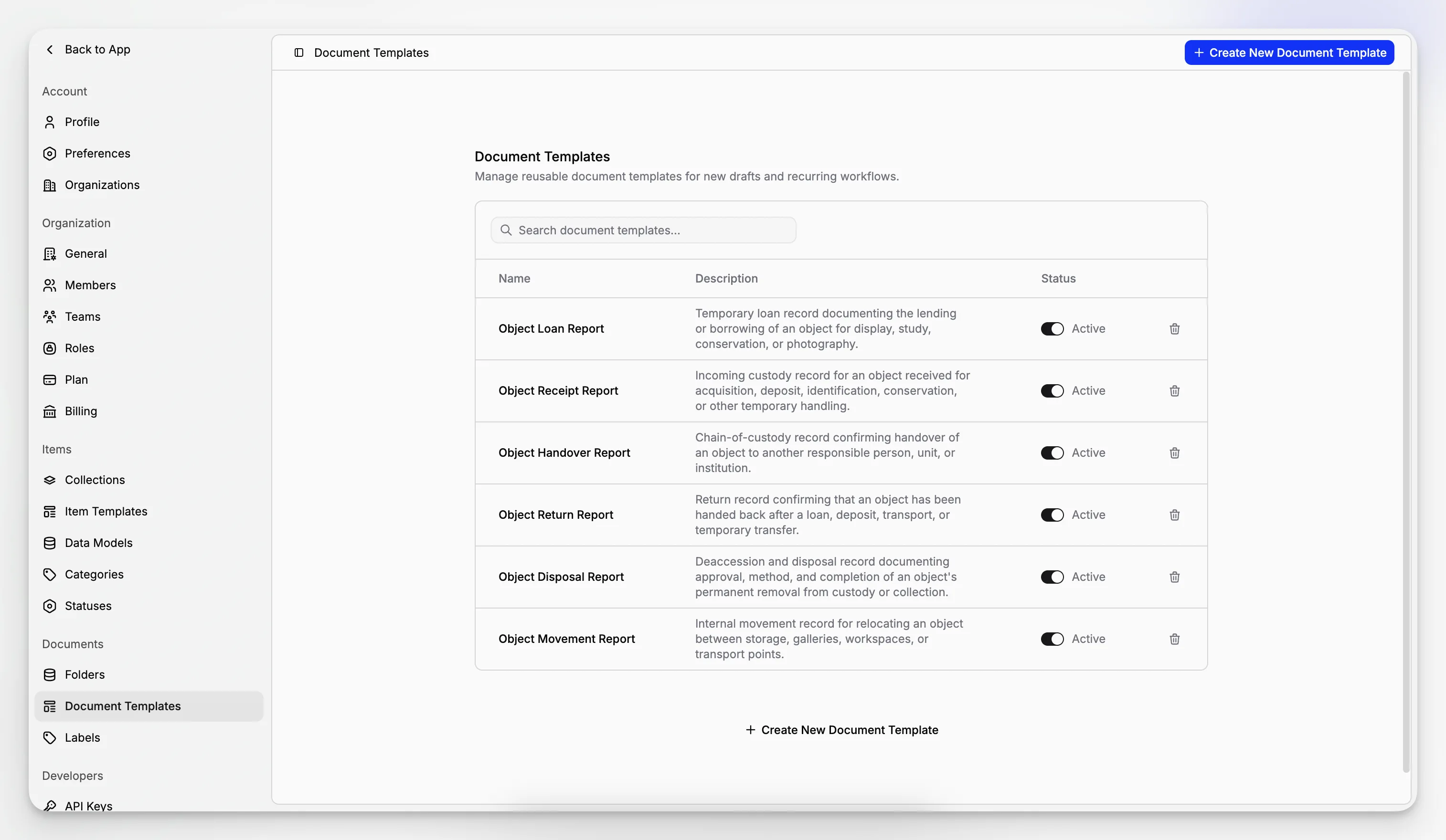Select Document Templates in sidebar
This screenshot has width=1446, height=840.
click(149, 706)
